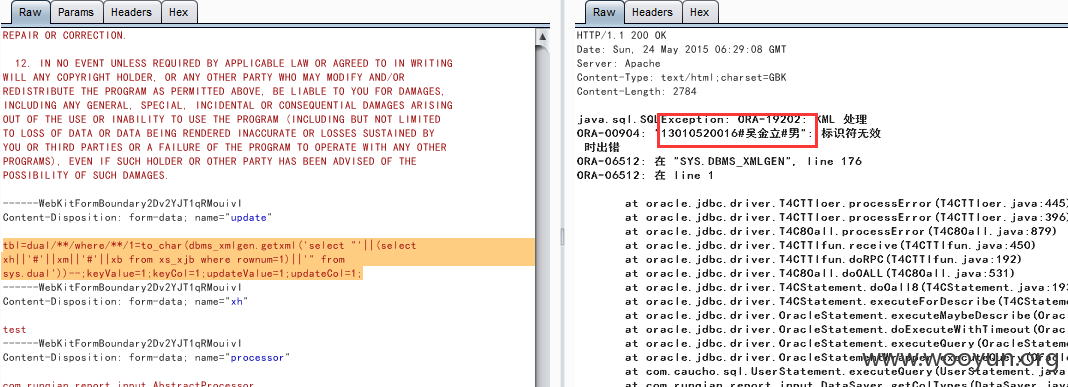Click the 'POSSIBILITY OF SUCH DAMAGES.' line

[85, 175]
